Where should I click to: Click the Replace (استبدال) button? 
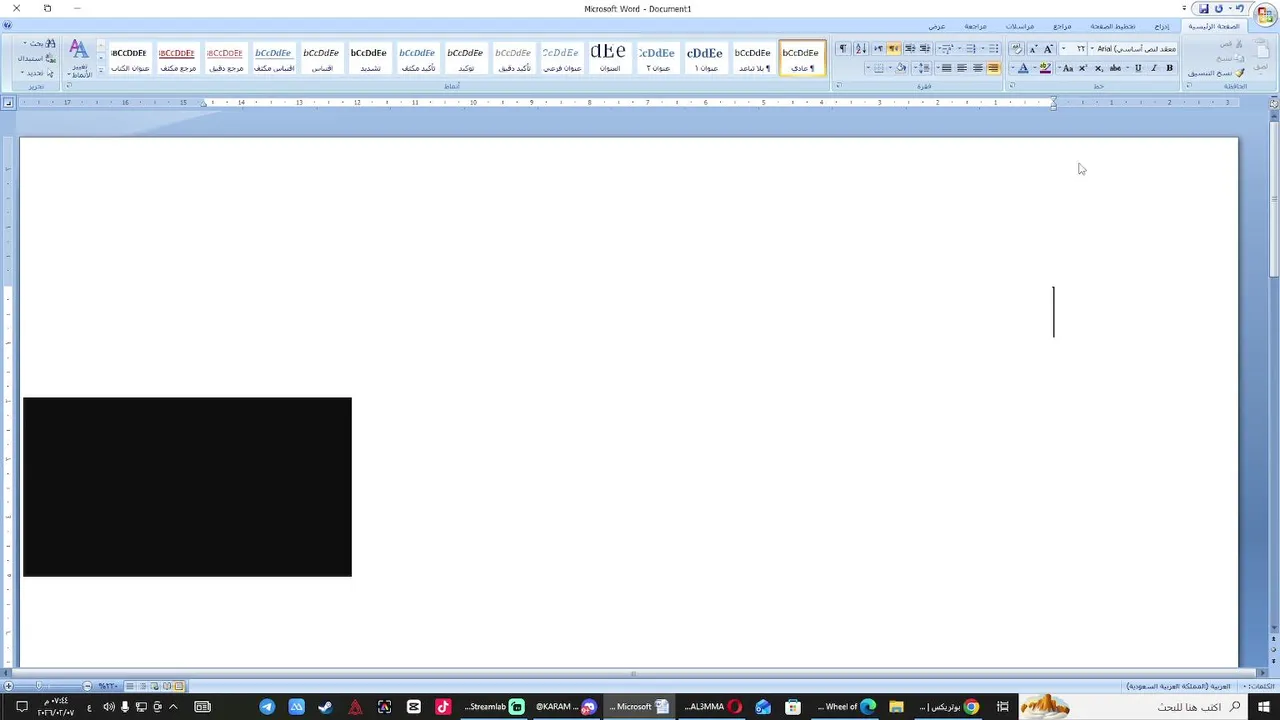click(x=37, y=59)
